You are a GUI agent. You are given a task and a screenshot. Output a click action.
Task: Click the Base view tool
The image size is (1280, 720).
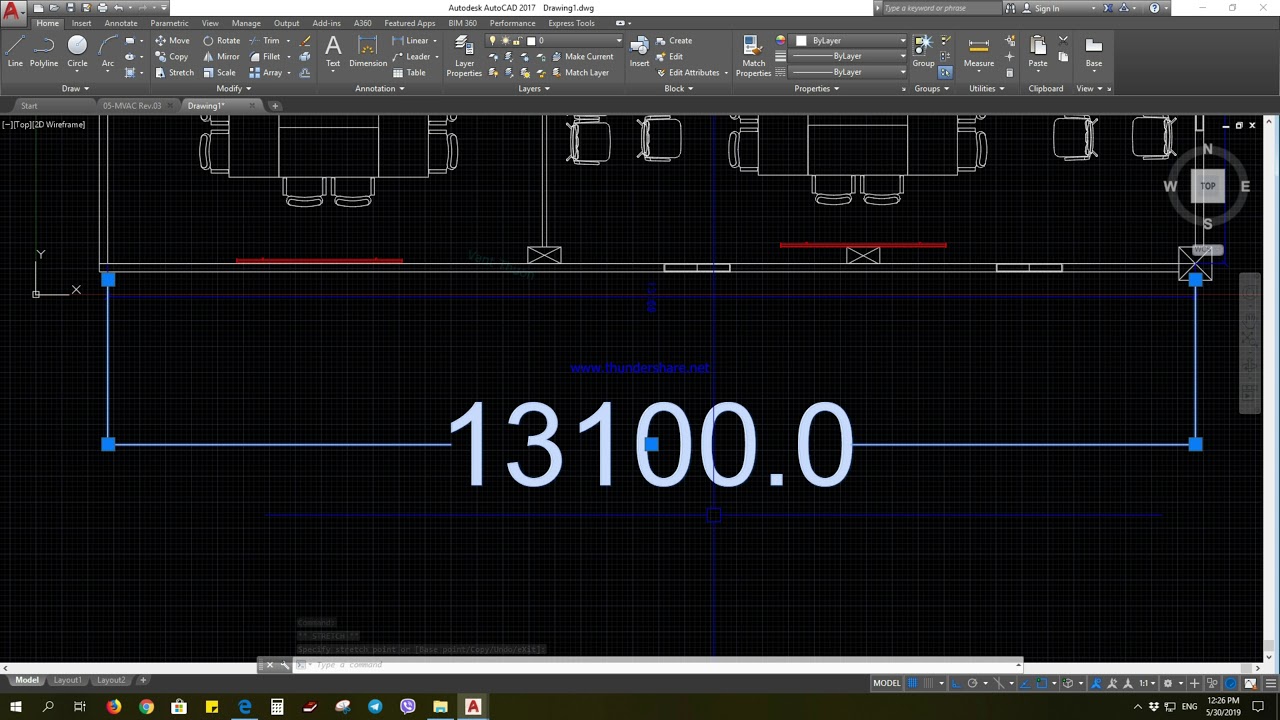(1094, 52)
